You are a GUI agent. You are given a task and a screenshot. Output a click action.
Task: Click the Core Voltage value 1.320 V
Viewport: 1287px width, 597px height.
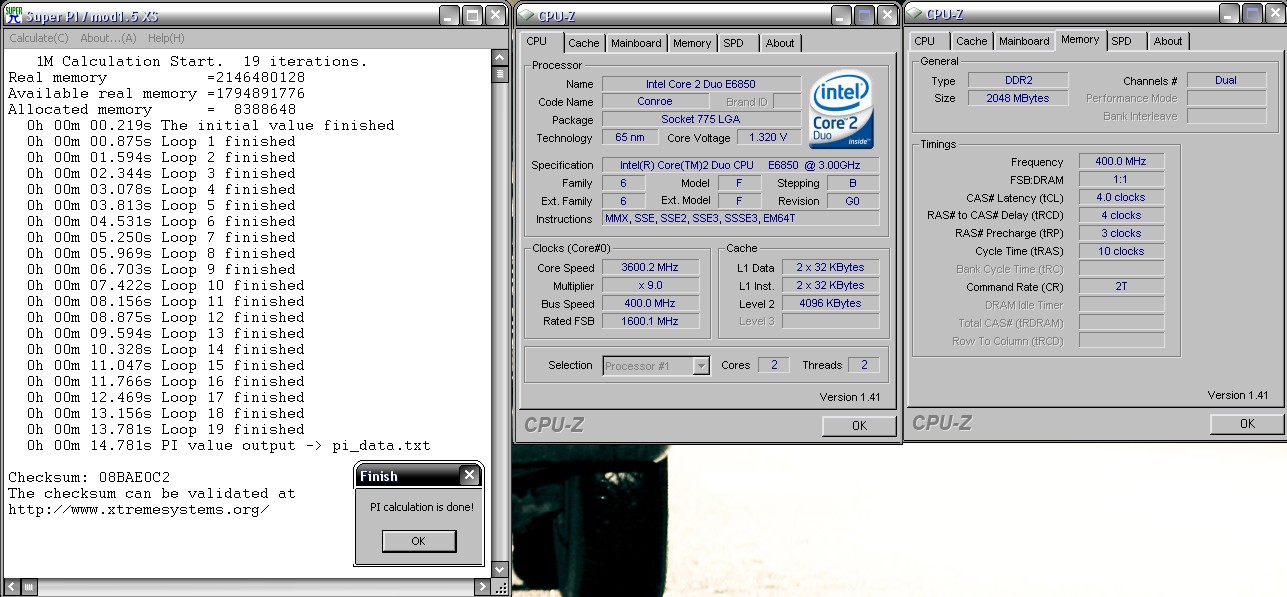[x=768, y=138]
